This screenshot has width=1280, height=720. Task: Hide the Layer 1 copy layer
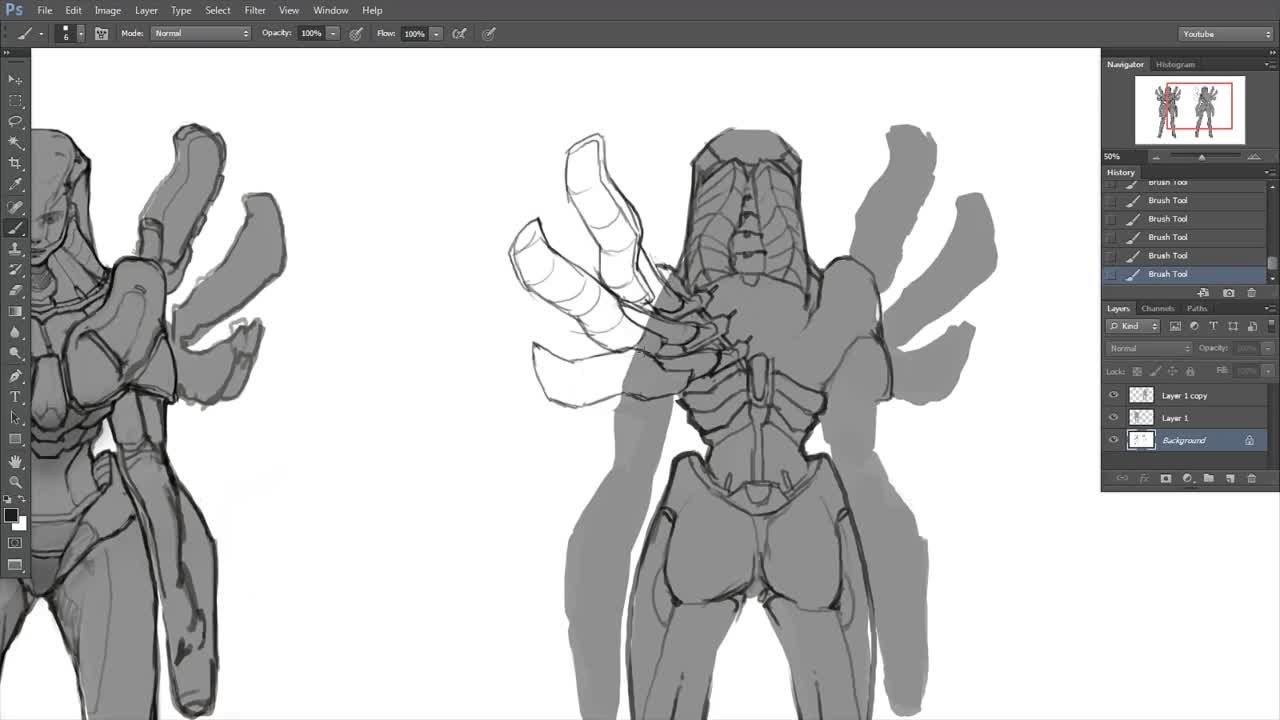(x=1113, y=395)
